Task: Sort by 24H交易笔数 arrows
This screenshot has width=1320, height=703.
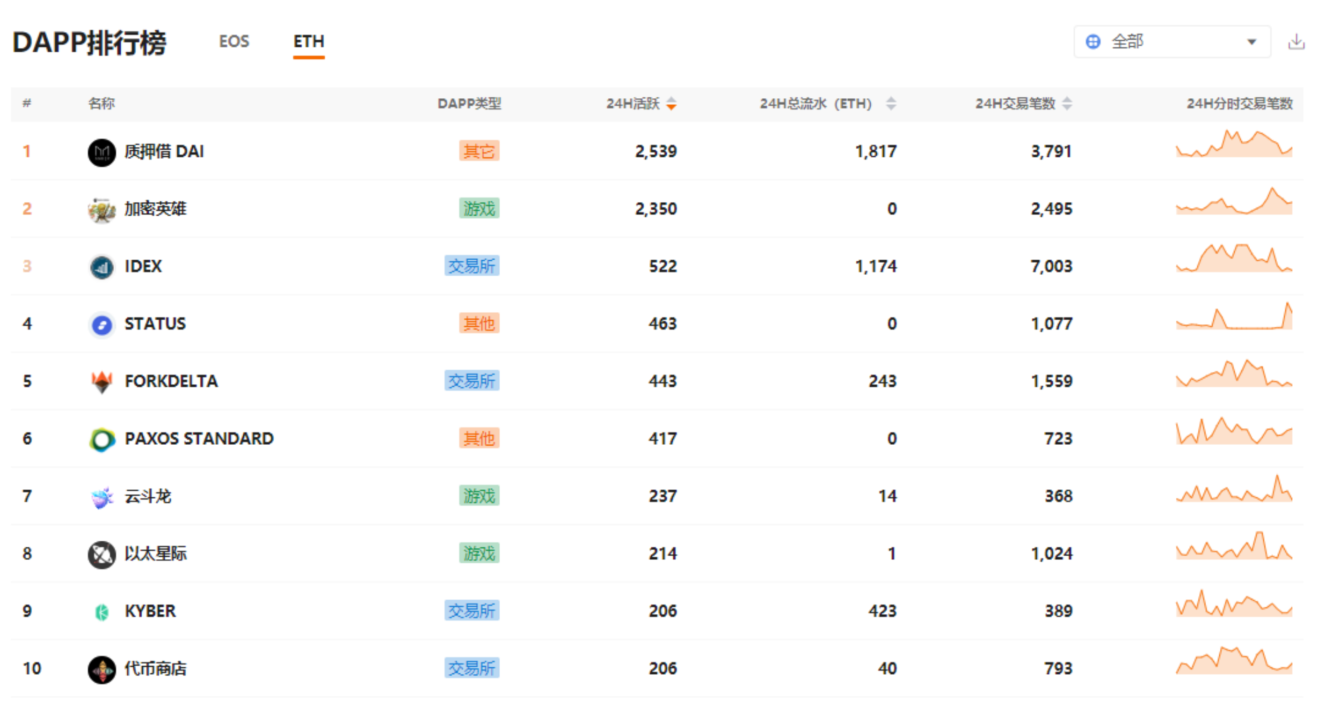Action: pos(1067,104)
